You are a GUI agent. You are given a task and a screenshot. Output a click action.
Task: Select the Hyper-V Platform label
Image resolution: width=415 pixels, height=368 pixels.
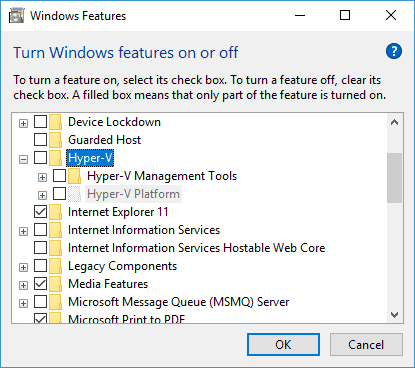133,194
